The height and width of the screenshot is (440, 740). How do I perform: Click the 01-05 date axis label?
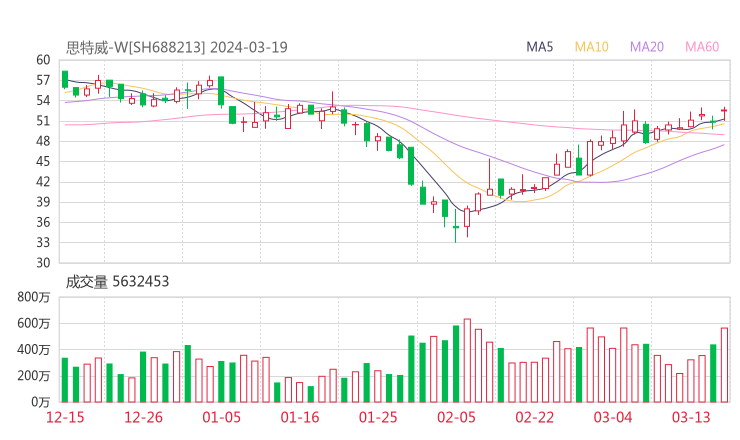(221, 417)
